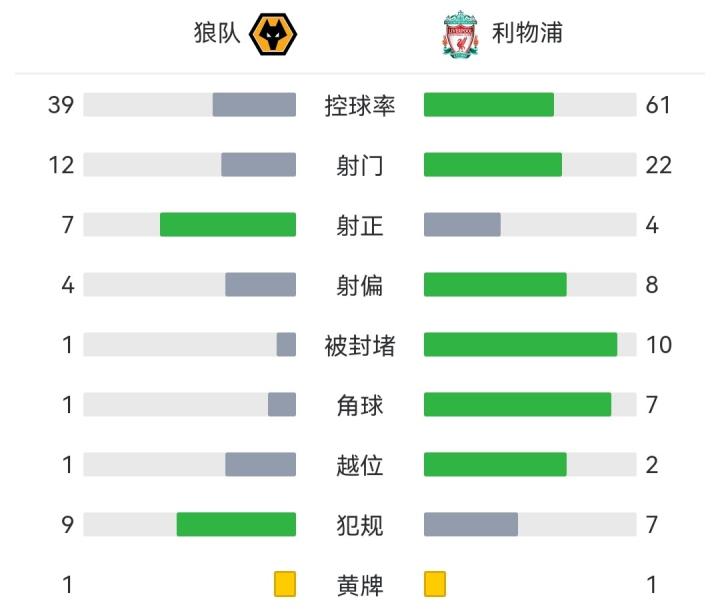The width and height of the screenshot is (720, 609).
Task: Click the 被封堵 stat label
Action: pos(360,345)
